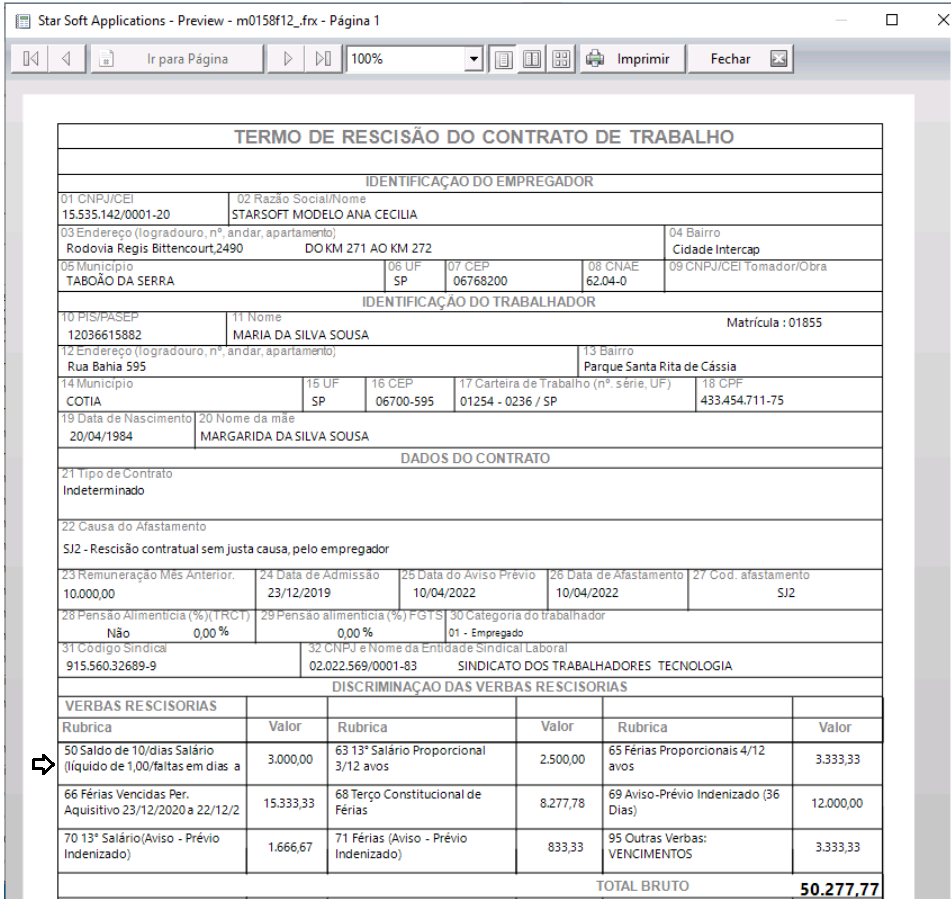Click value 12.000,00

[x=837, y=803]
